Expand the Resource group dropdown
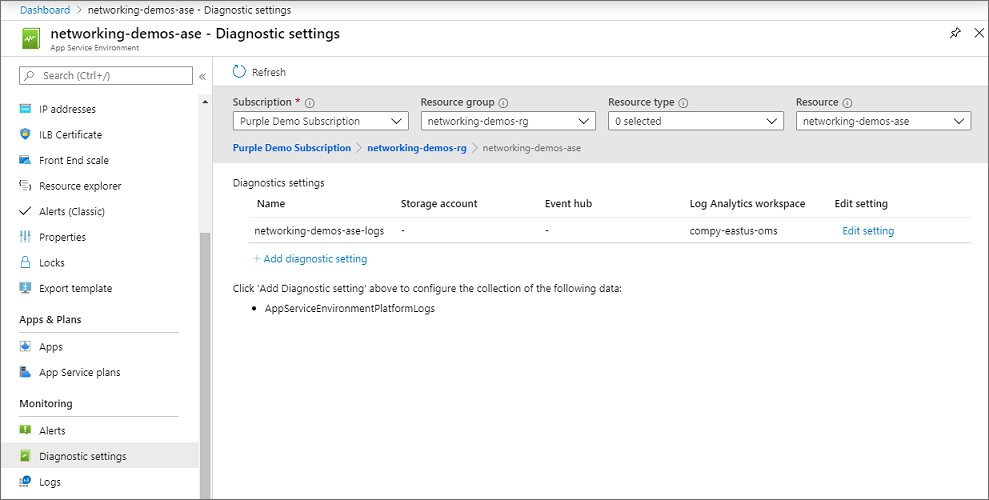989x500 pixels. coord(508,121)
